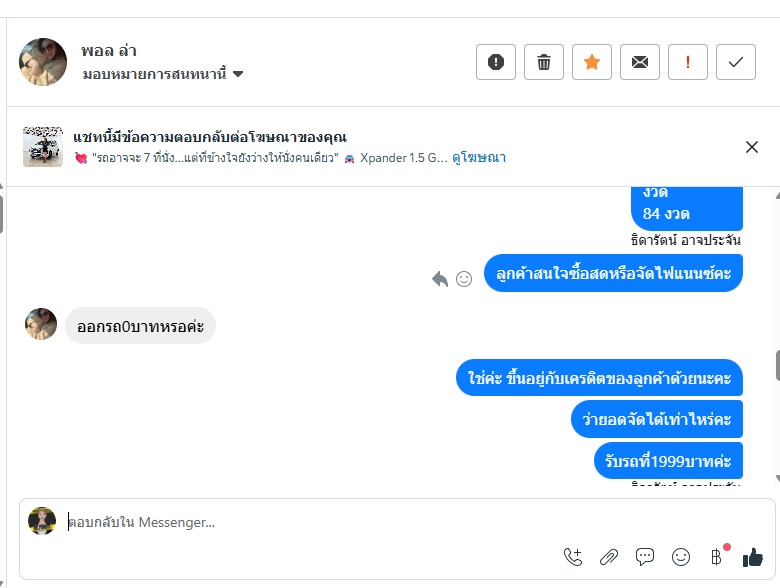
Task: Click the orange star follow-up icon
Action: click(592, 62)
